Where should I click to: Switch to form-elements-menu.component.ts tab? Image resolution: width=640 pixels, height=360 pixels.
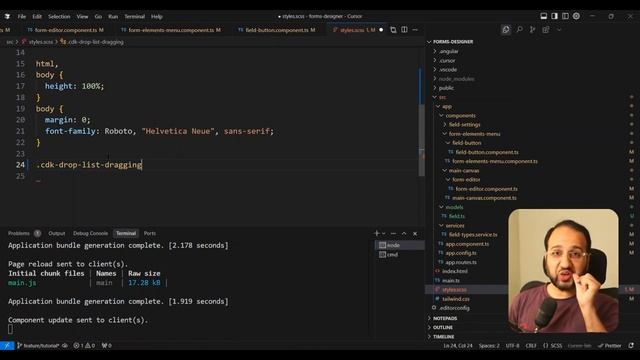point(171,30)
